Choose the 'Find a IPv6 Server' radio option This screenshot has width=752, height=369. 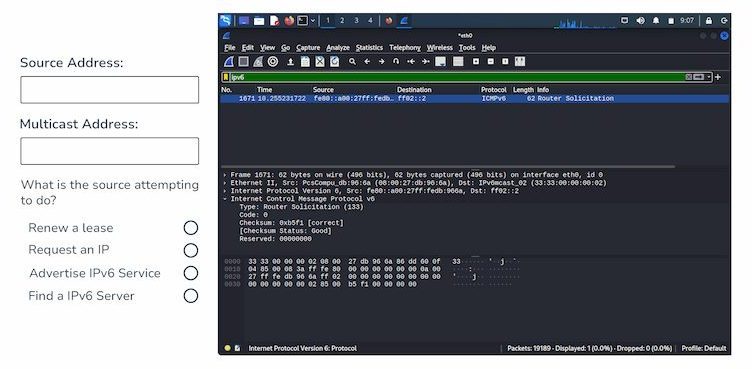(x=191, y=296)
